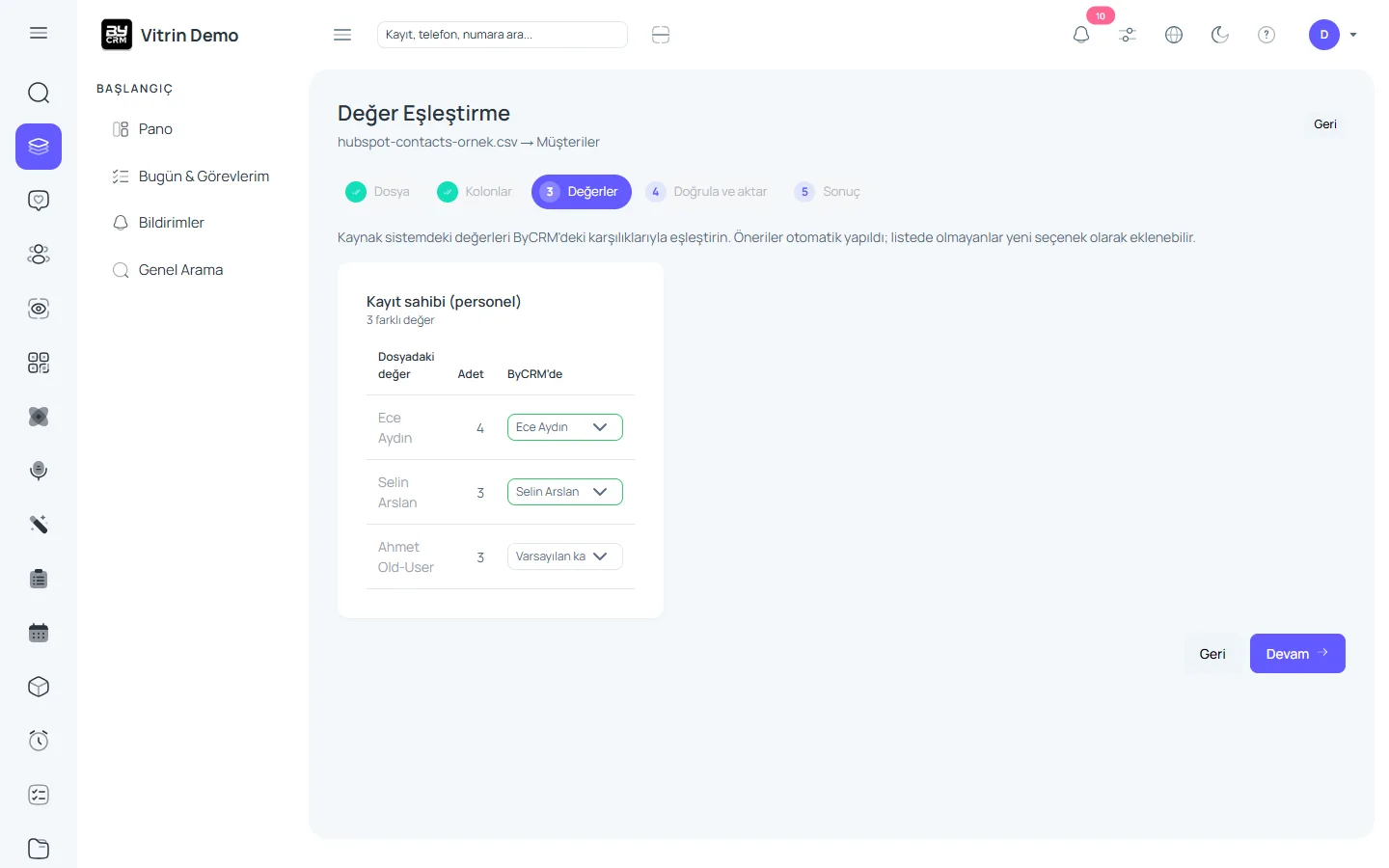Screen dimensions: 1389x868
Task: Click the Dosyadaki değer column header
Action: coord(406,366)
